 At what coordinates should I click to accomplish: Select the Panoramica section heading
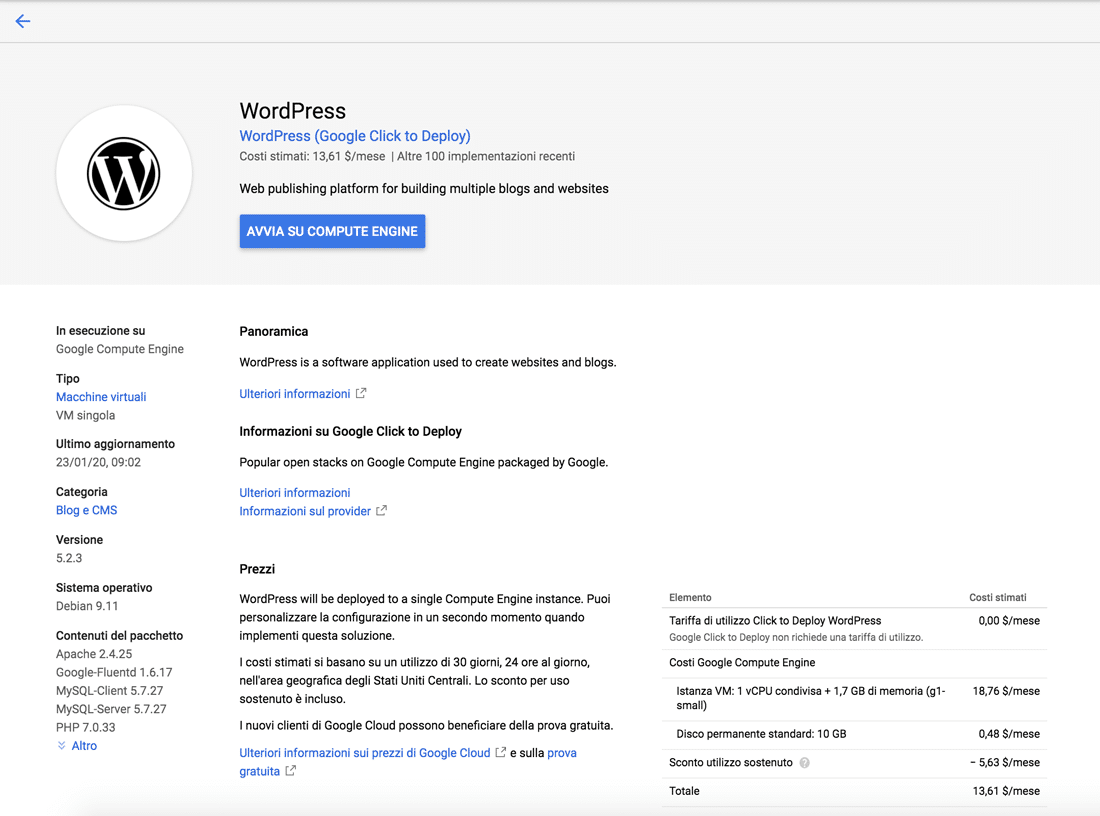pos(274,332)
